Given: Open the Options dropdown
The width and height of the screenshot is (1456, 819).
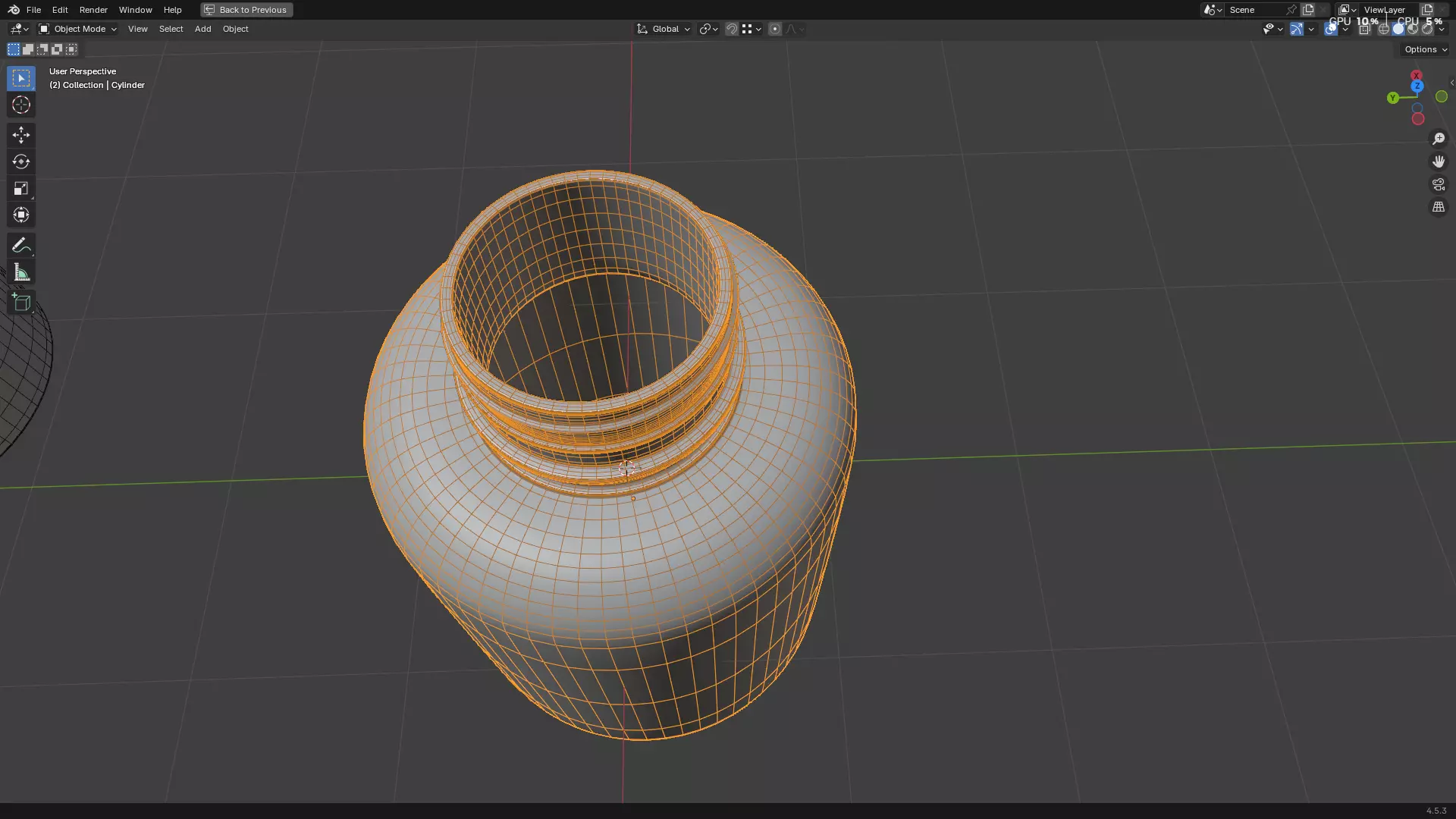Looking at the screenshot, I should 1425,49.
